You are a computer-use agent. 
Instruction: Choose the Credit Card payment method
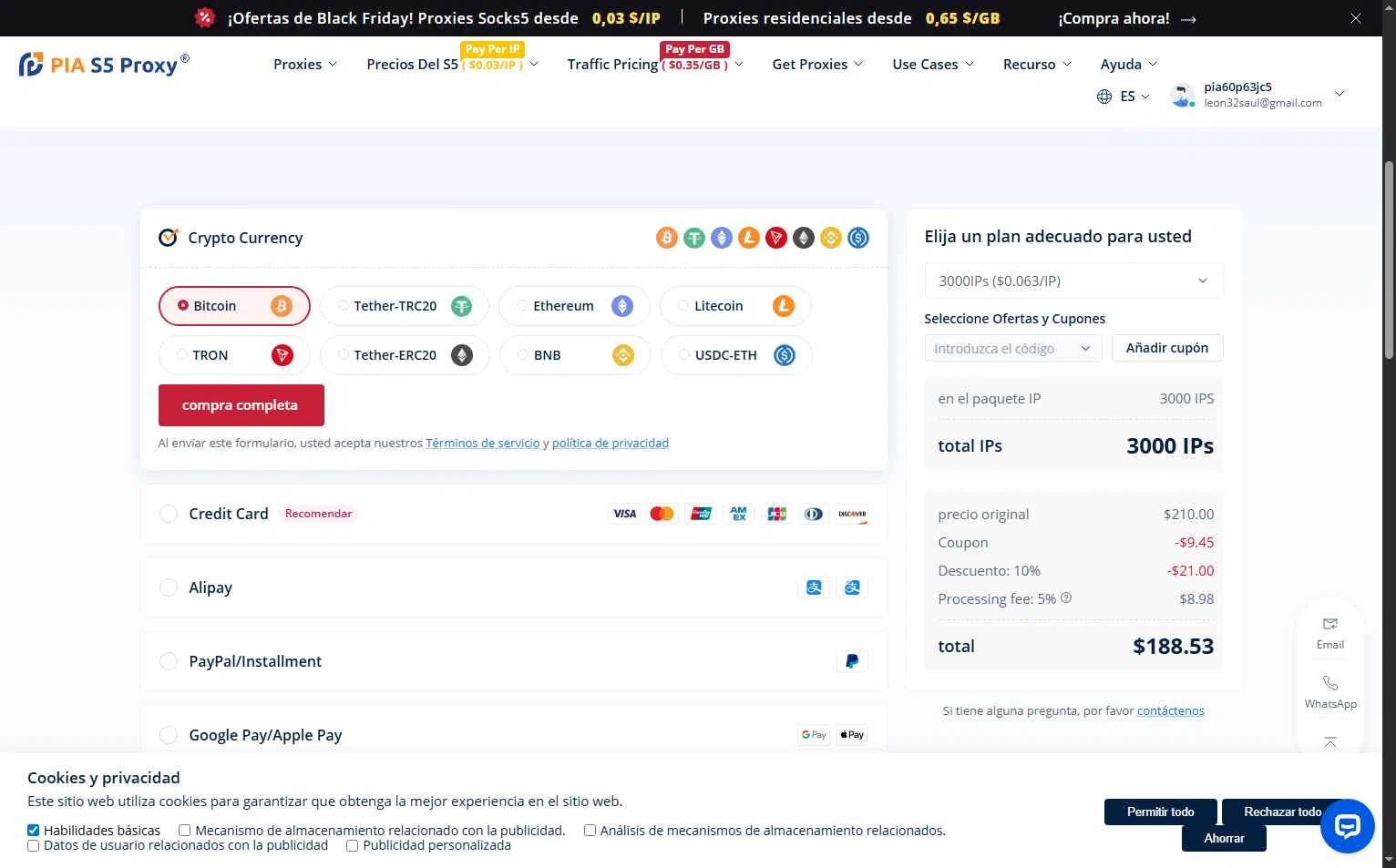pos(169,514)
